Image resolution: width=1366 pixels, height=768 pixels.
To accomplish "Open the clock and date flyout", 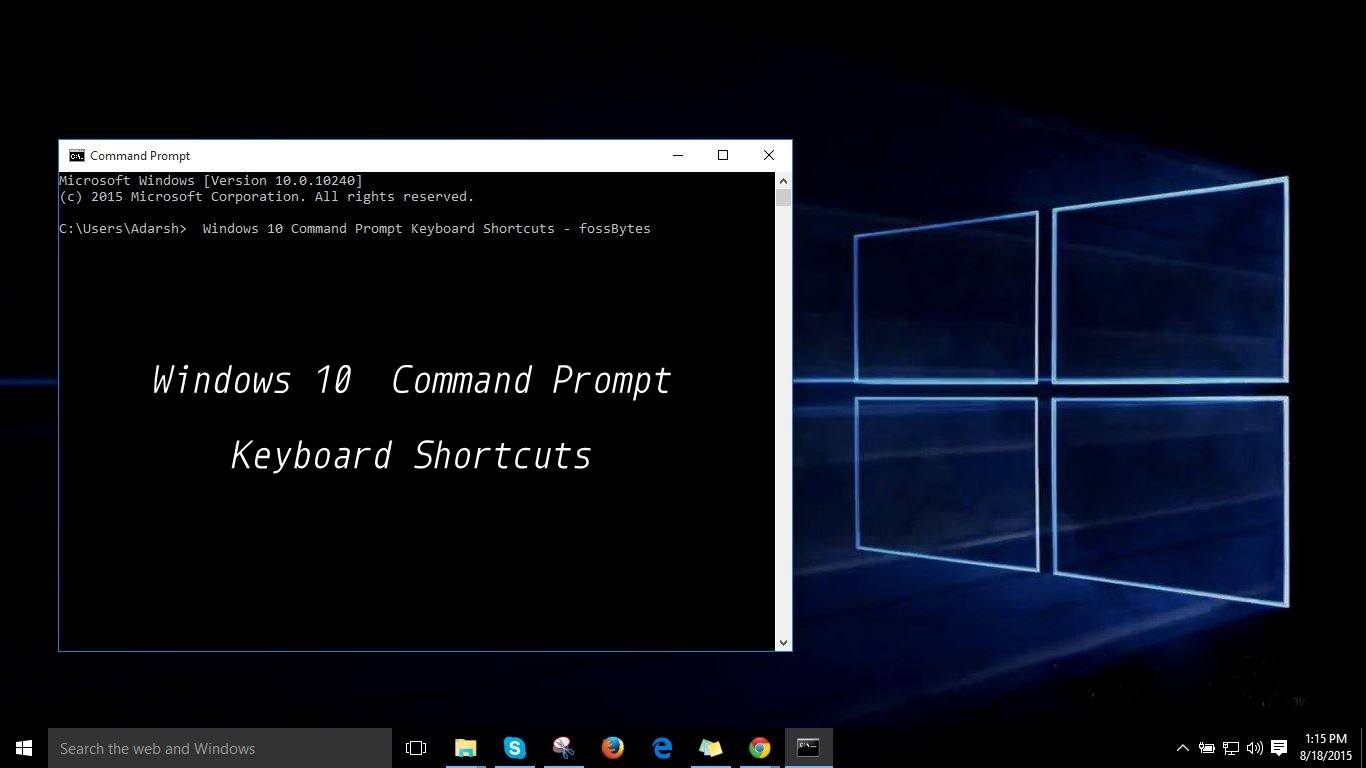I will coord(1325,747).
